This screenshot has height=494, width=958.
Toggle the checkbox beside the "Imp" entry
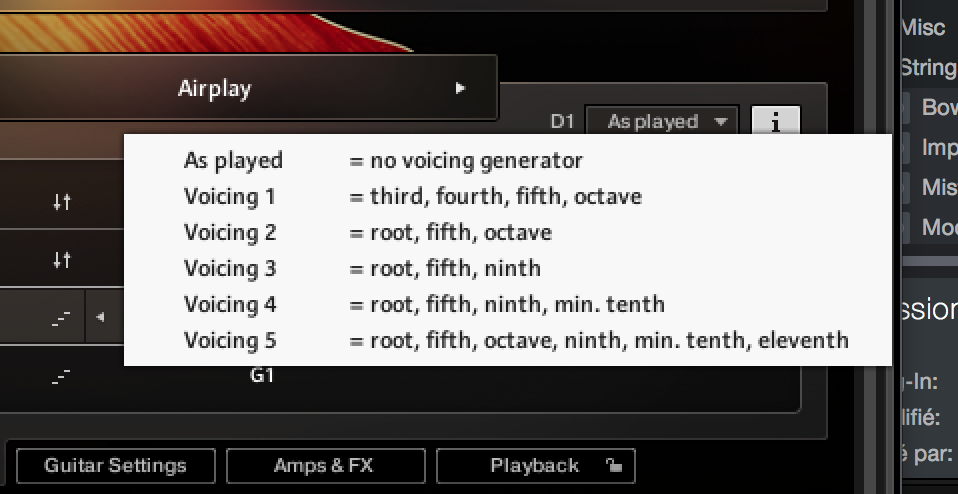pos(905,148)
